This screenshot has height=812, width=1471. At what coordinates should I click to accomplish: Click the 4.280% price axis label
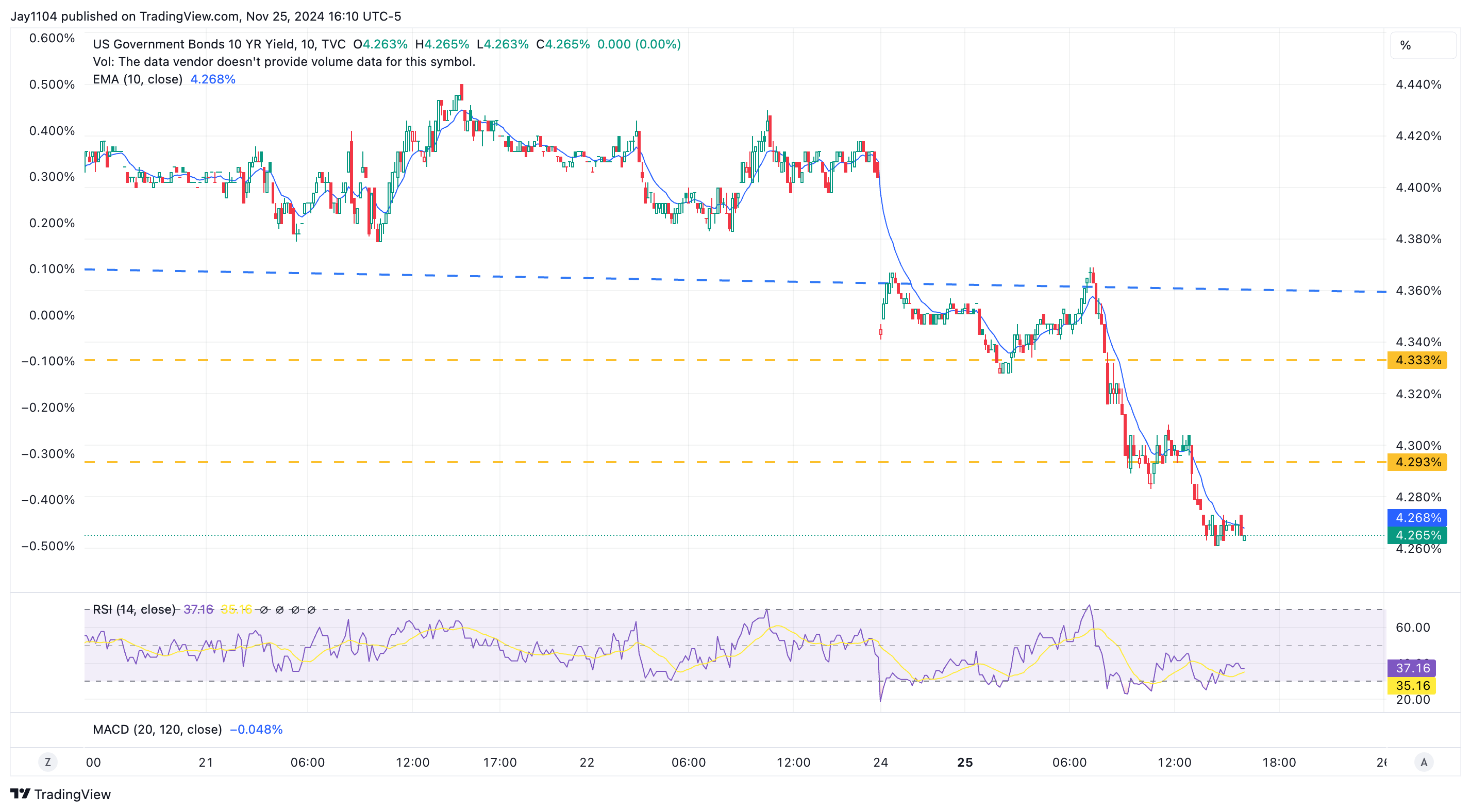[x=1418, y=497]
